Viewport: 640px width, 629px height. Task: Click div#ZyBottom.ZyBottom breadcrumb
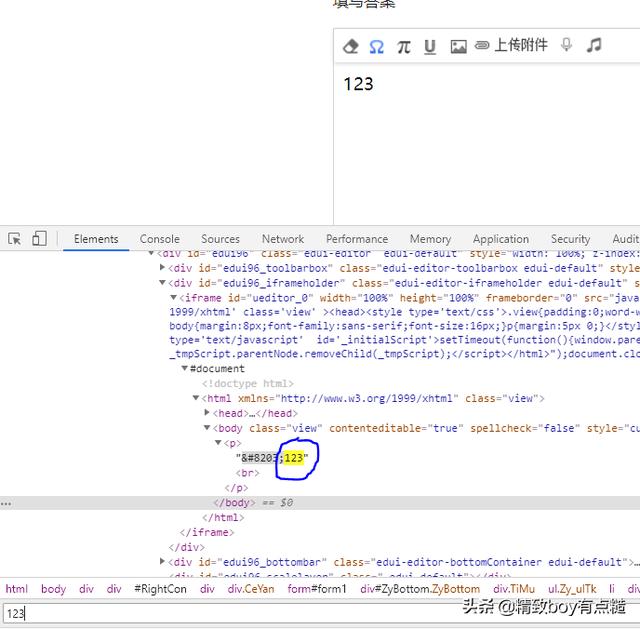tap(420, 589)
